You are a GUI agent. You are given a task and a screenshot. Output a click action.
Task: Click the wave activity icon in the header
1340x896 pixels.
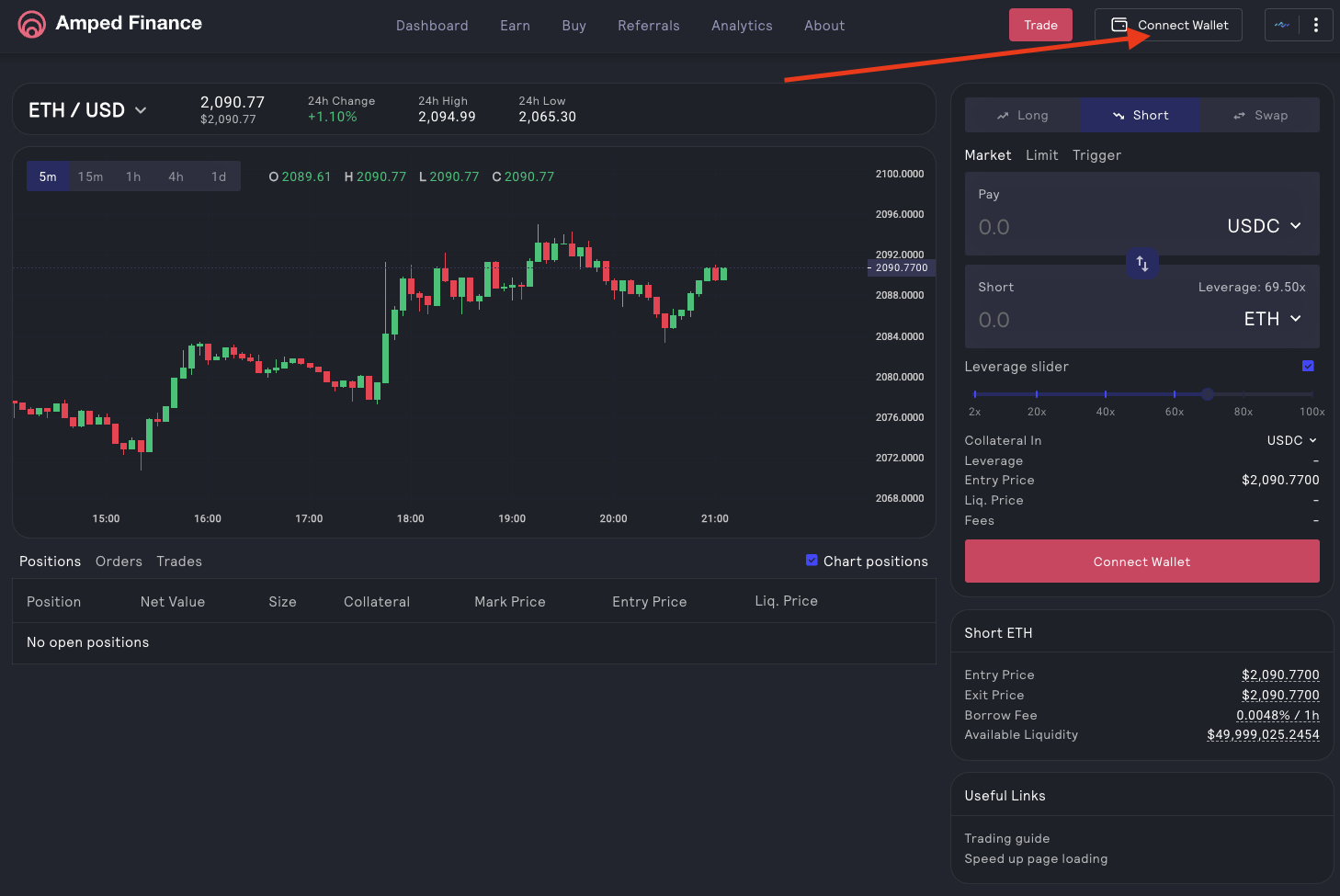1282,25
